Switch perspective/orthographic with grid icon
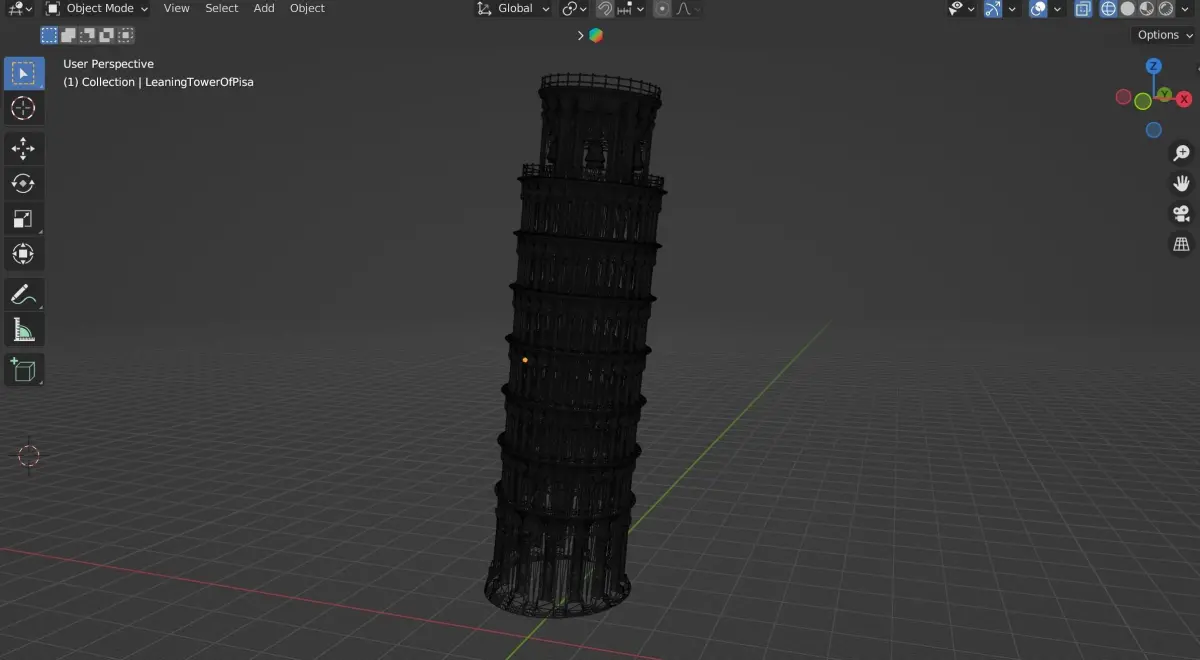Viewport: 1200px width, 660px height. 1181,244
